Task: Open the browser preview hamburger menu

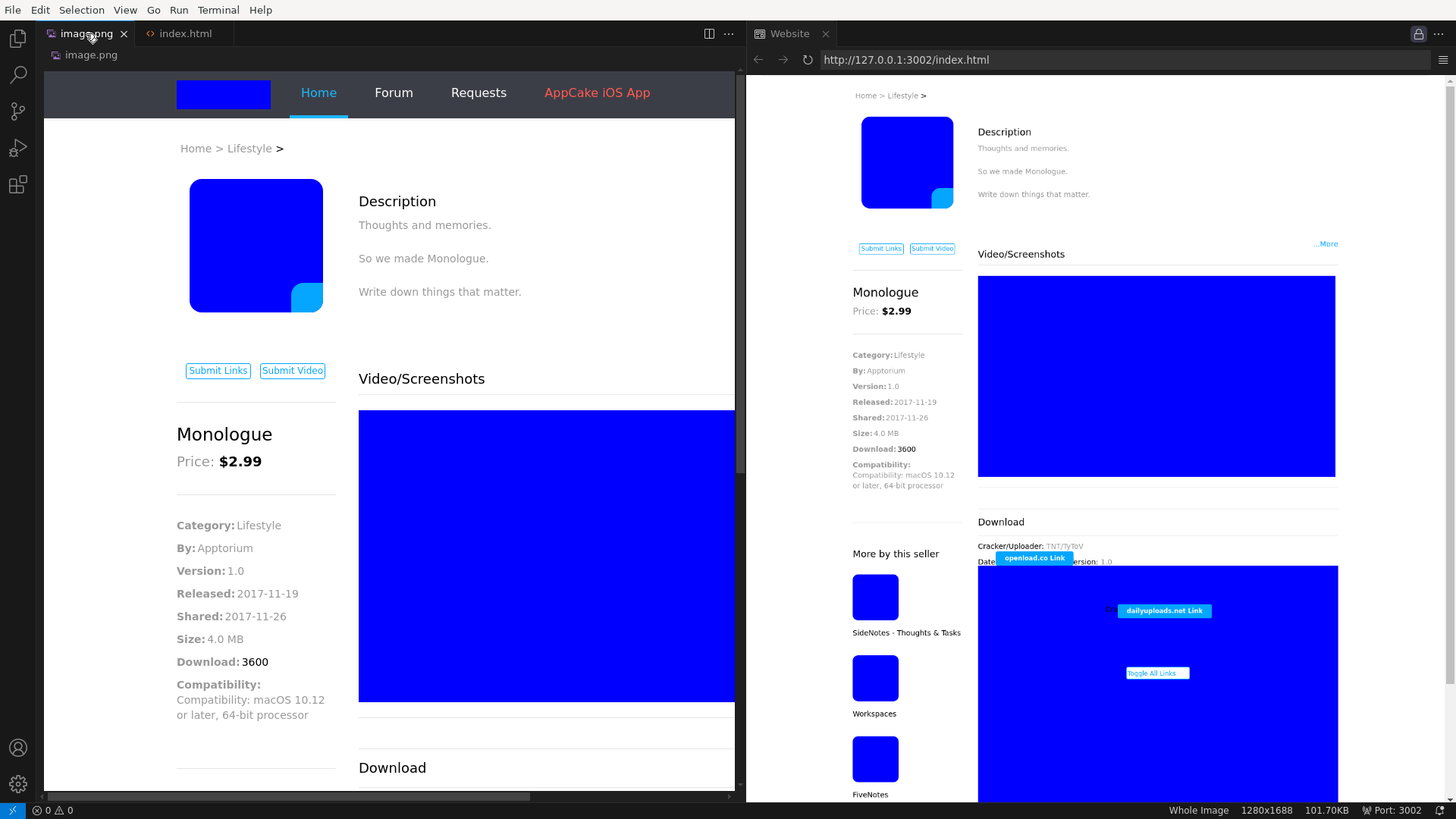Action: (x=1443, y=60)
